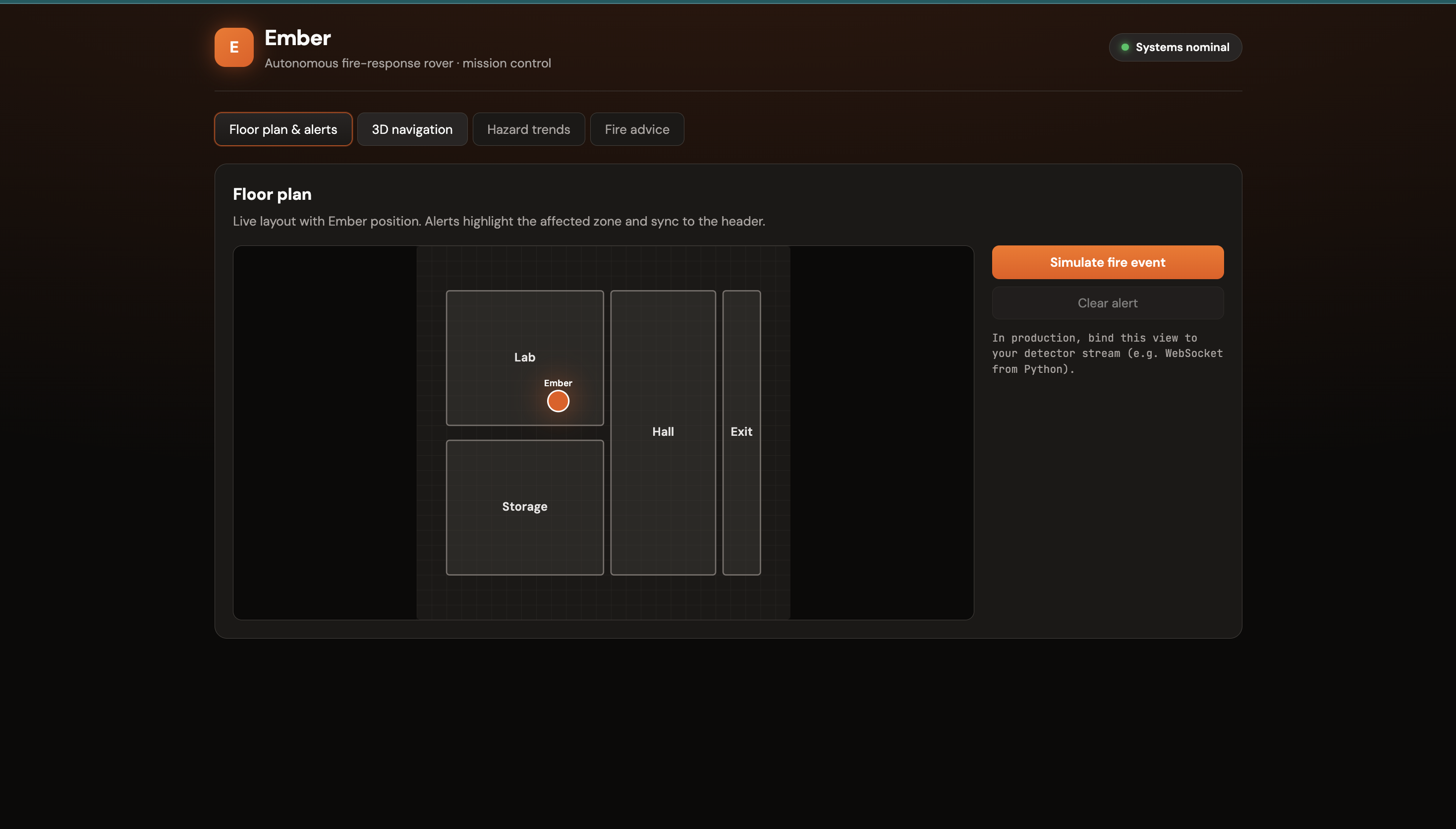Open the Floor plan & alerts tab
Viewport: 1456px width, 829px height.
pyautogui.click(x=283, y=129)
